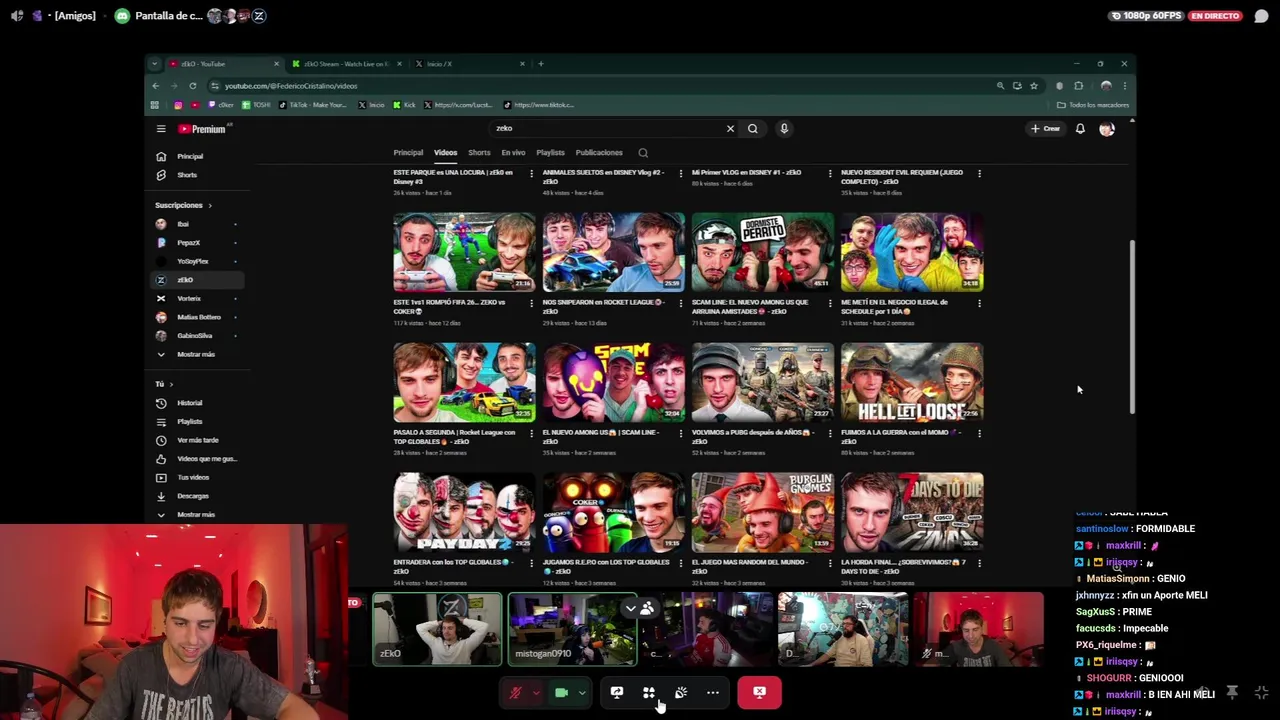Click the YouTube page vertical scrollbar

click(1132, 326)
